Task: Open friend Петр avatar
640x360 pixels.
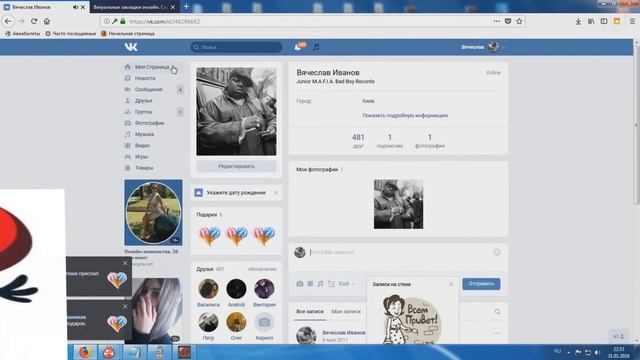Action: click(208, 322)
